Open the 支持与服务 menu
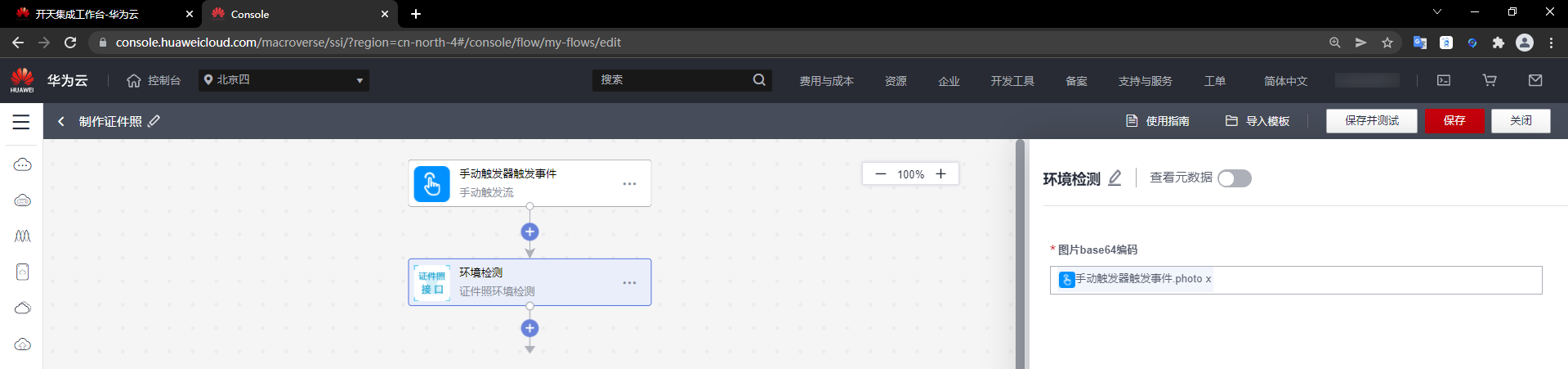The height and width of the screenshot is (369, 1568). click(x=1145, y=81)
